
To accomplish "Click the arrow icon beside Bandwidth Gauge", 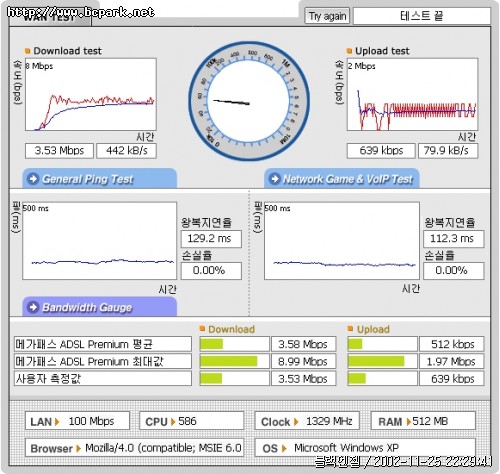I will (x=33, y=307).
